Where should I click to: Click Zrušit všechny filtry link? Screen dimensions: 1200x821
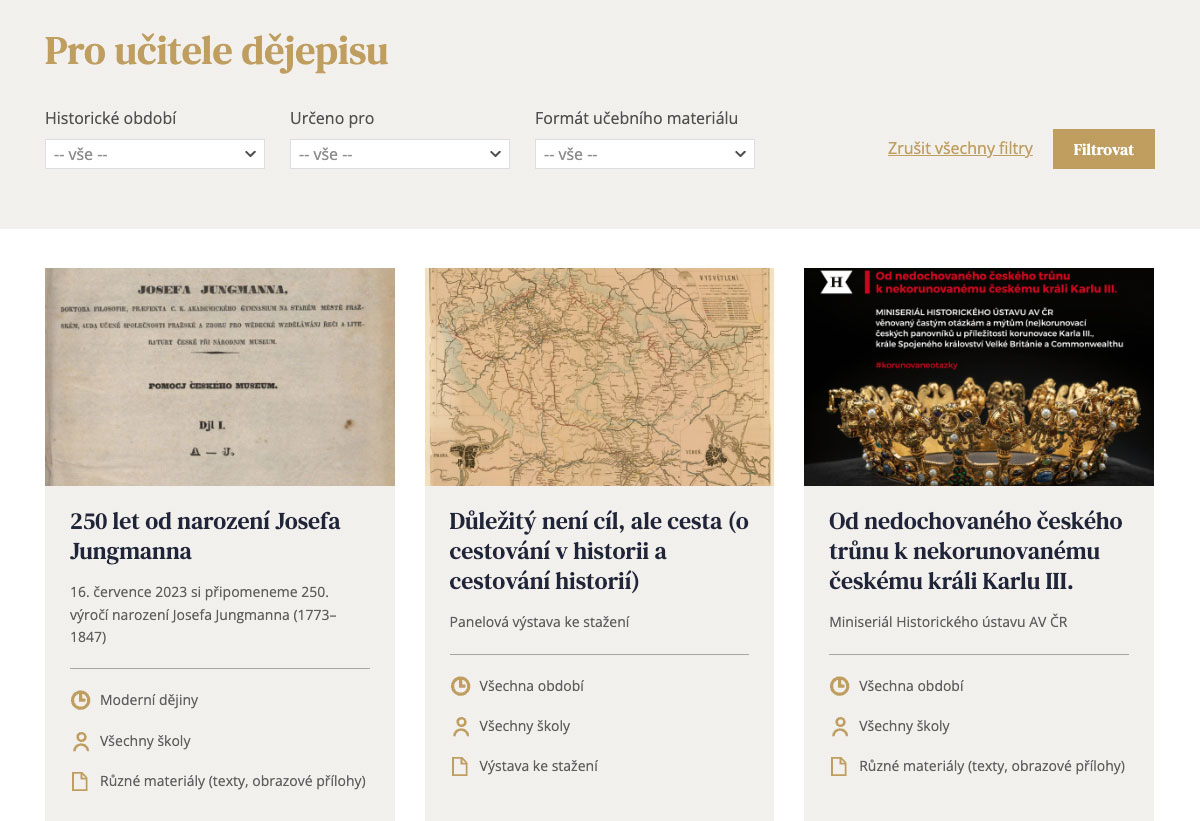960,149
